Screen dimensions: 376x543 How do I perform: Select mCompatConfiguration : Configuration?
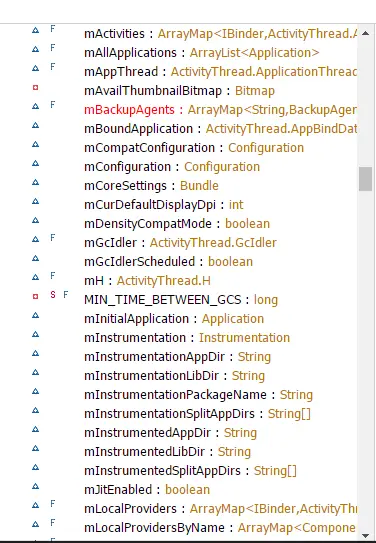click(x=194, y=148)
